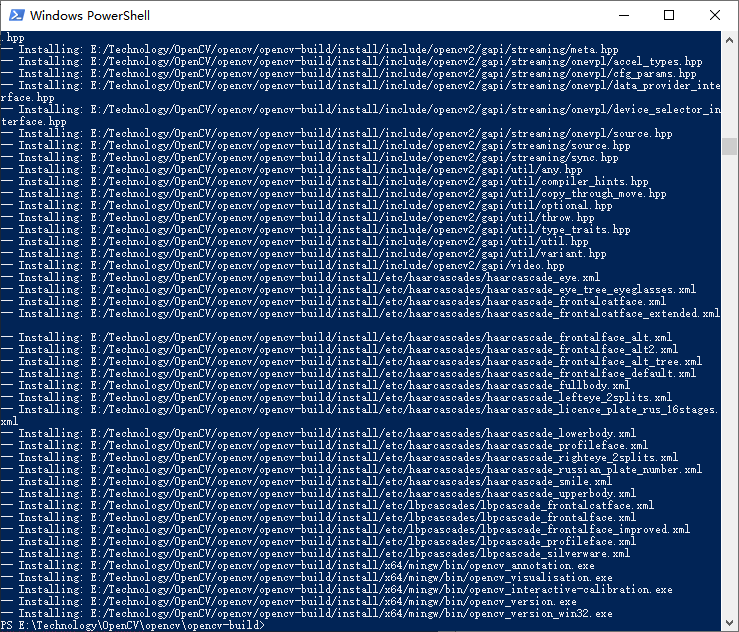
Task: Open the PowerShell icon system menu
Action: click(x=16, y=16)
